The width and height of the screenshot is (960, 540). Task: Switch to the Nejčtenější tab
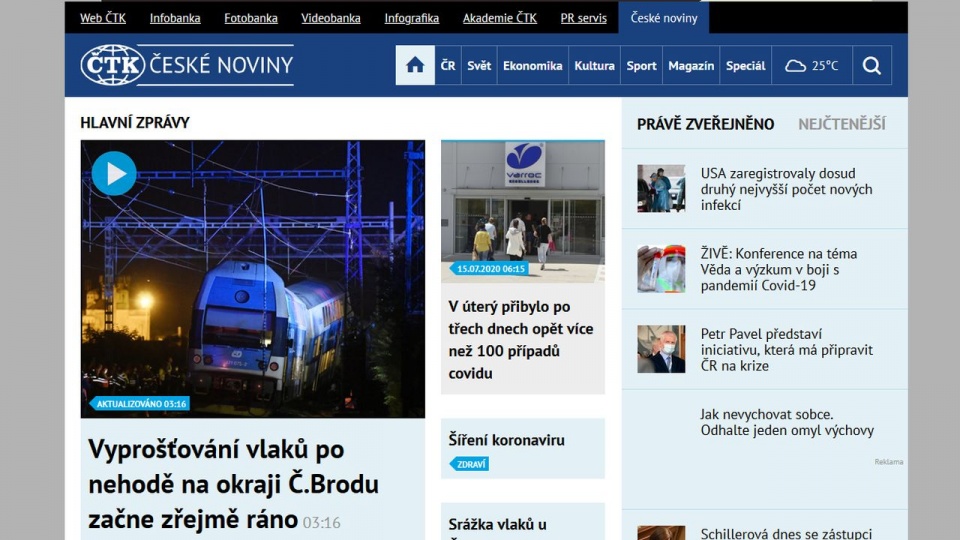842,124
